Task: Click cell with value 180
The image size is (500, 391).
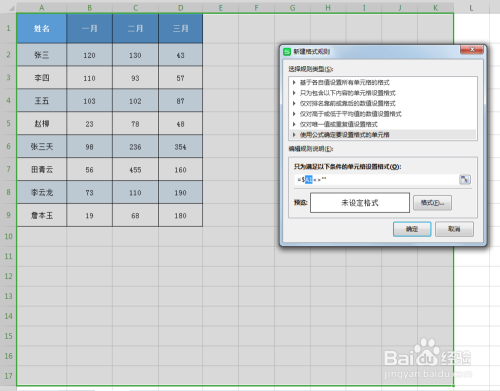Action: point(181,215)
